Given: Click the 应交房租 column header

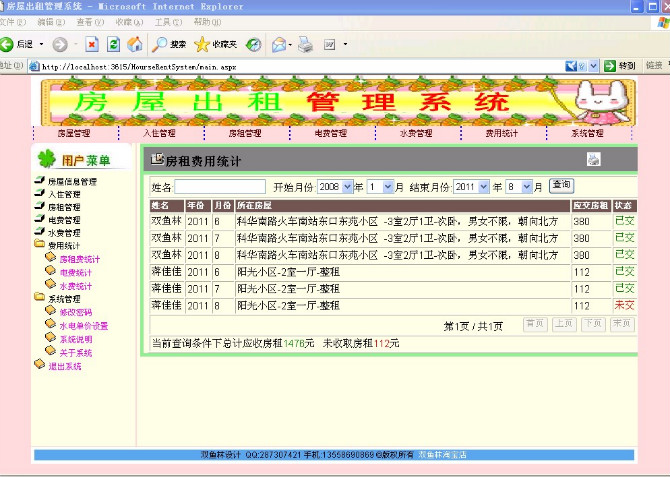Looking at the screenshot, I should coord(591,206).
